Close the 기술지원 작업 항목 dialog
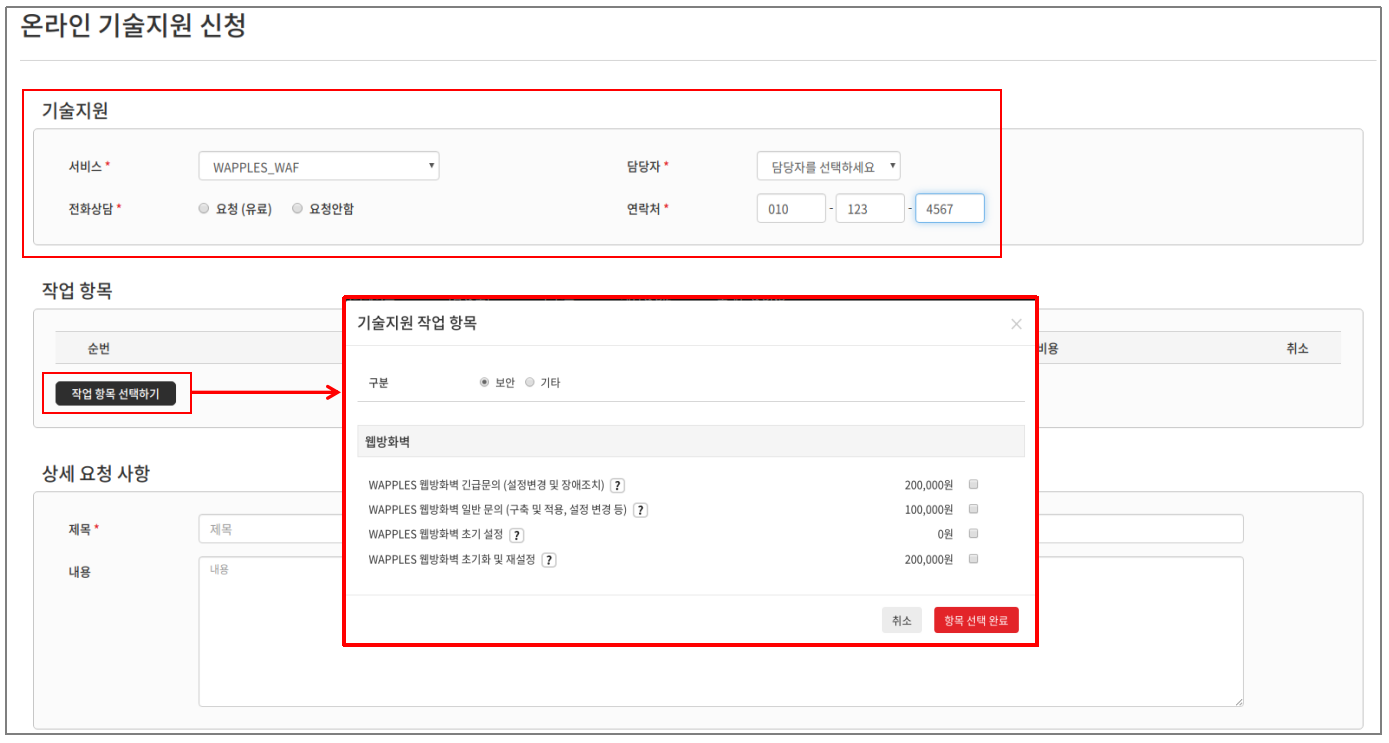 click(1016, 324)
